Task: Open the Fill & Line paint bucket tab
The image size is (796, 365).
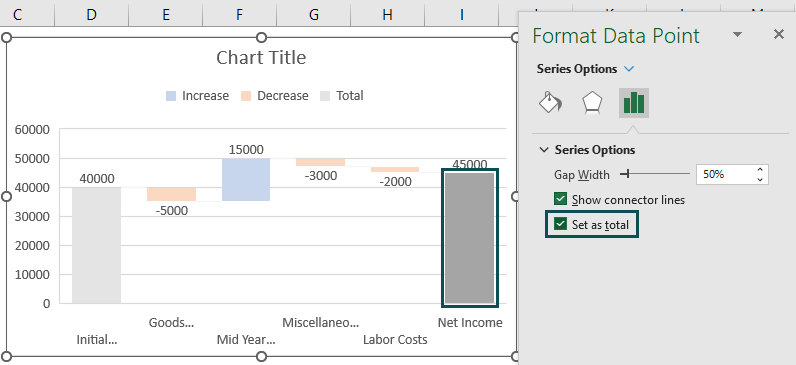Action: pos(551,103)
